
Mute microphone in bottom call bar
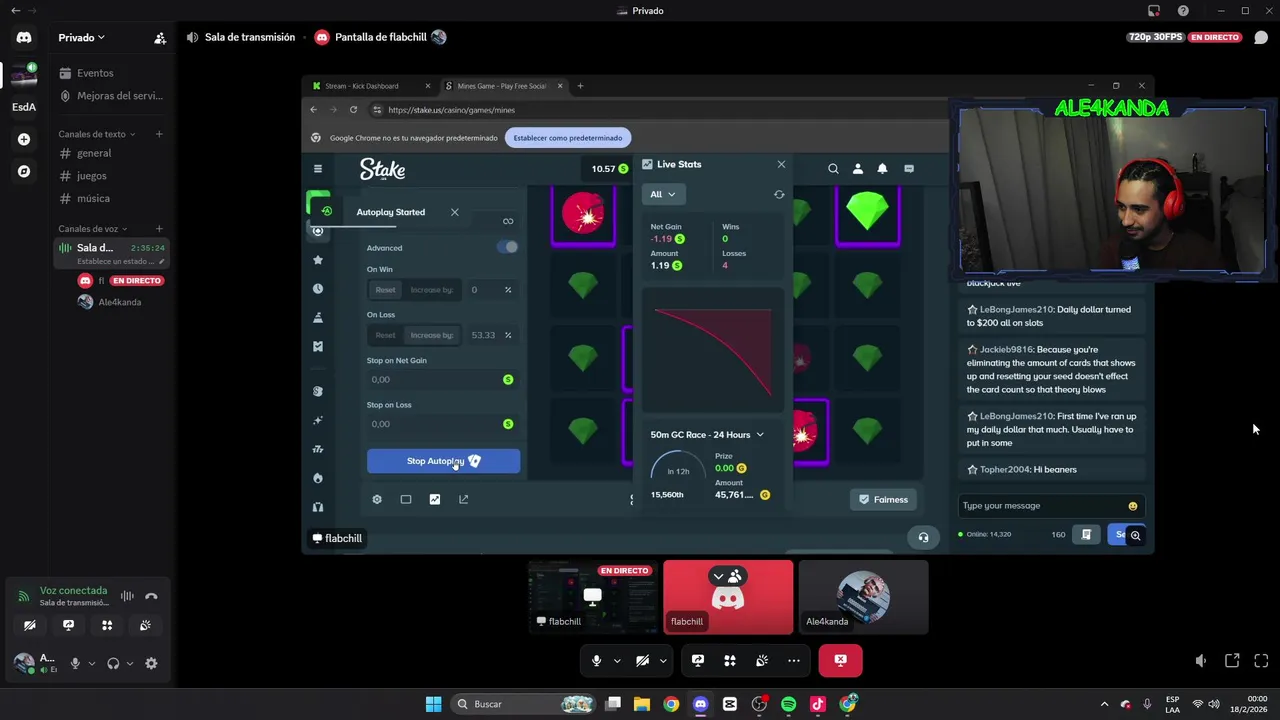coord(596,660)
